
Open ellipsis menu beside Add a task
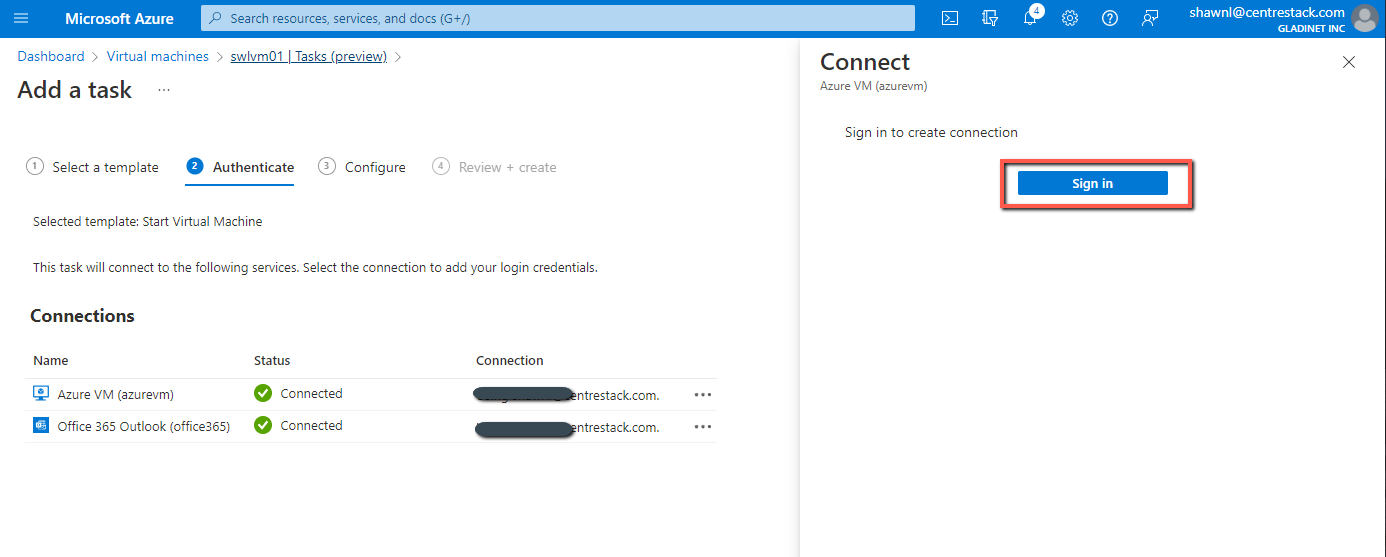164,90
